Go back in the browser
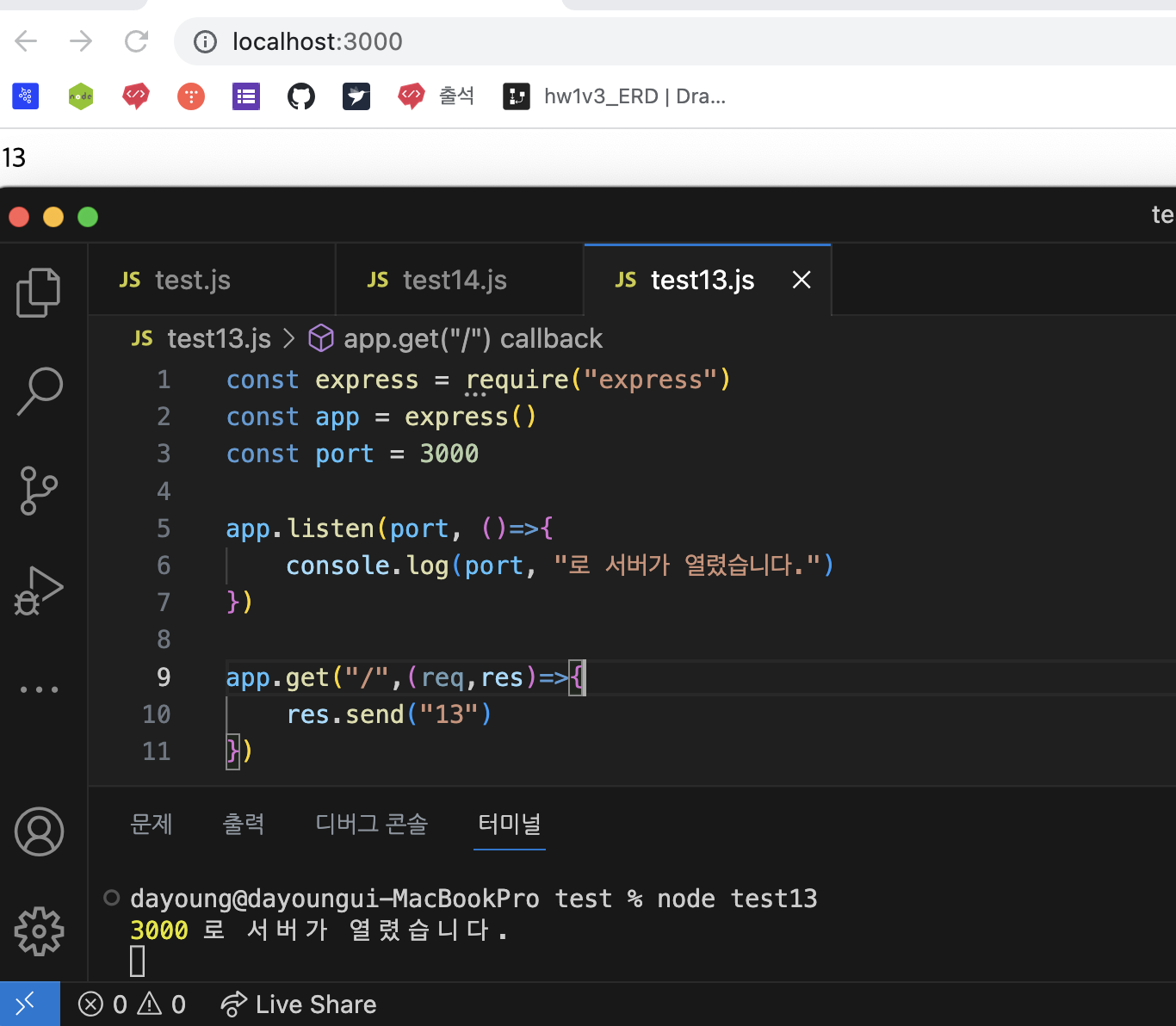This screenshot has height=1026, width=1176. pos(27,40)
